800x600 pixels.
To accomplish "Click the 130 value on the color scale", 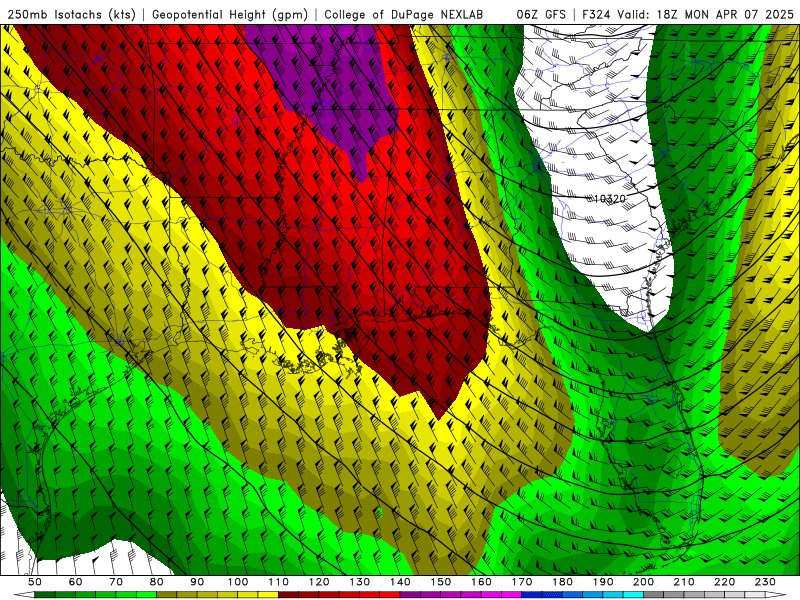I will click(x=360, y=582).
